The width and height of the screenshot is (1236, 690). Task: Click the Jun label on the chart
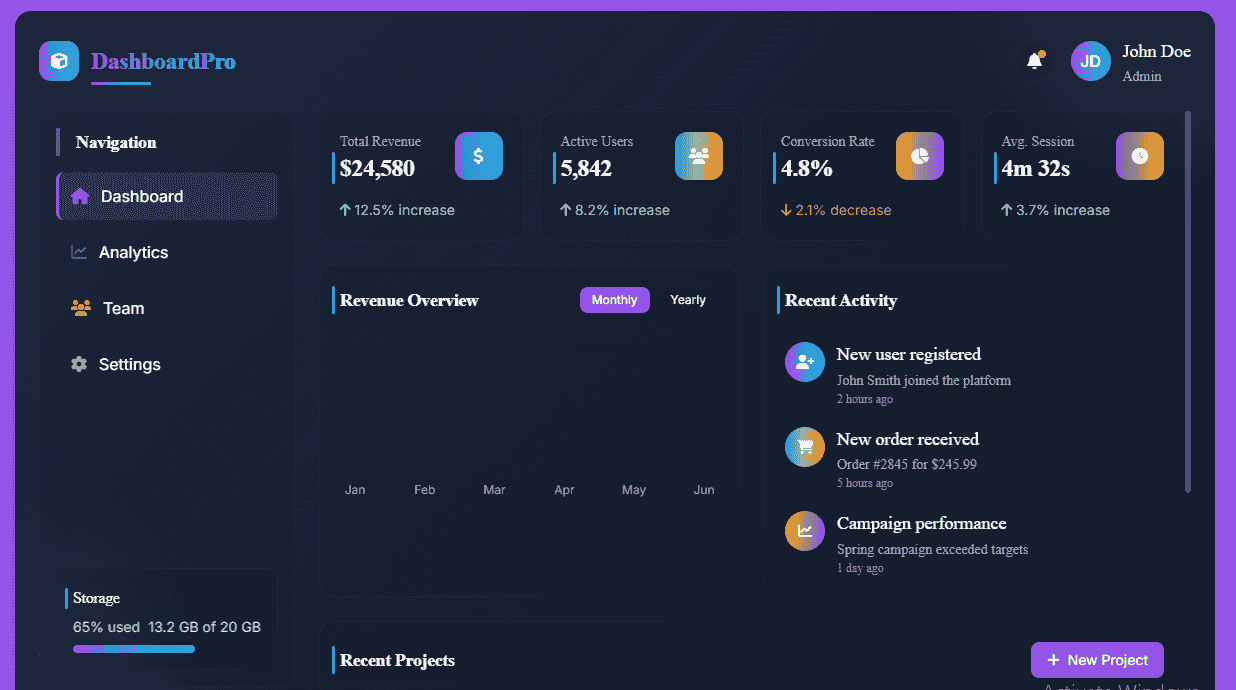point(704,490)
